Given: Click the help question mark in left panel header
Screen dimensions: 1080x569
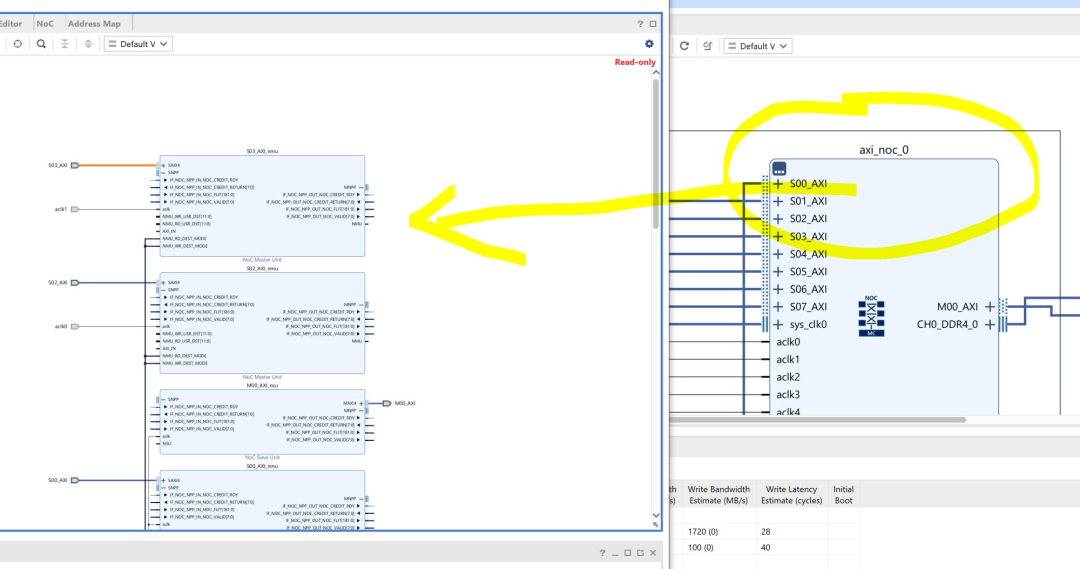Looking at the screenshot, I should coord(640,23).
